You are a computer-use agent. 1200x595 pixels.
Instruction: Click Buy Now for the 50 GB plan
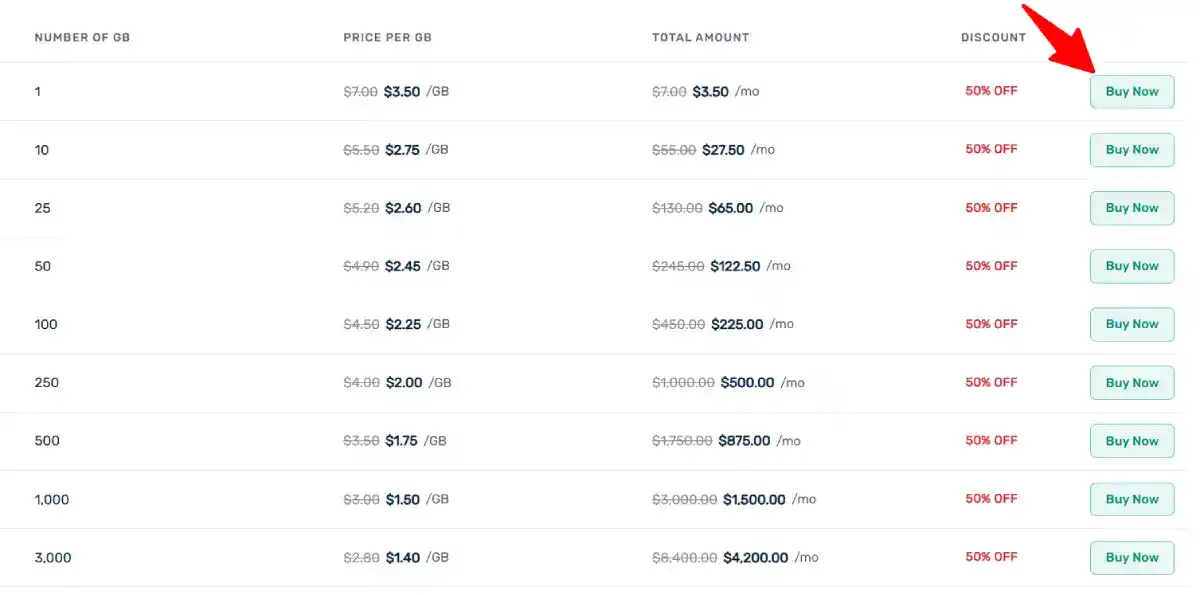tap(1131, 266)
